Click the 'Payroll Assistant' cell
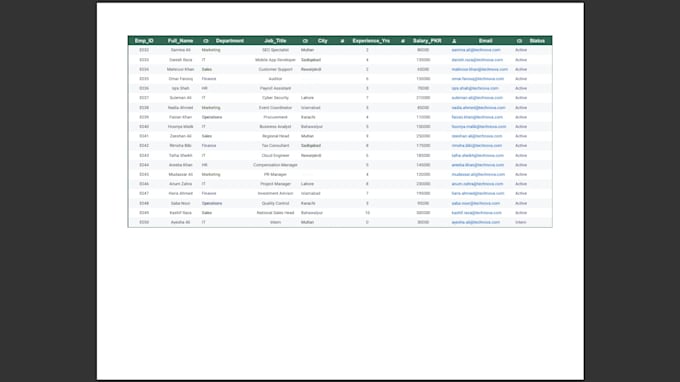The width and height of the screenshot is (680, 382). coord(275,88)
